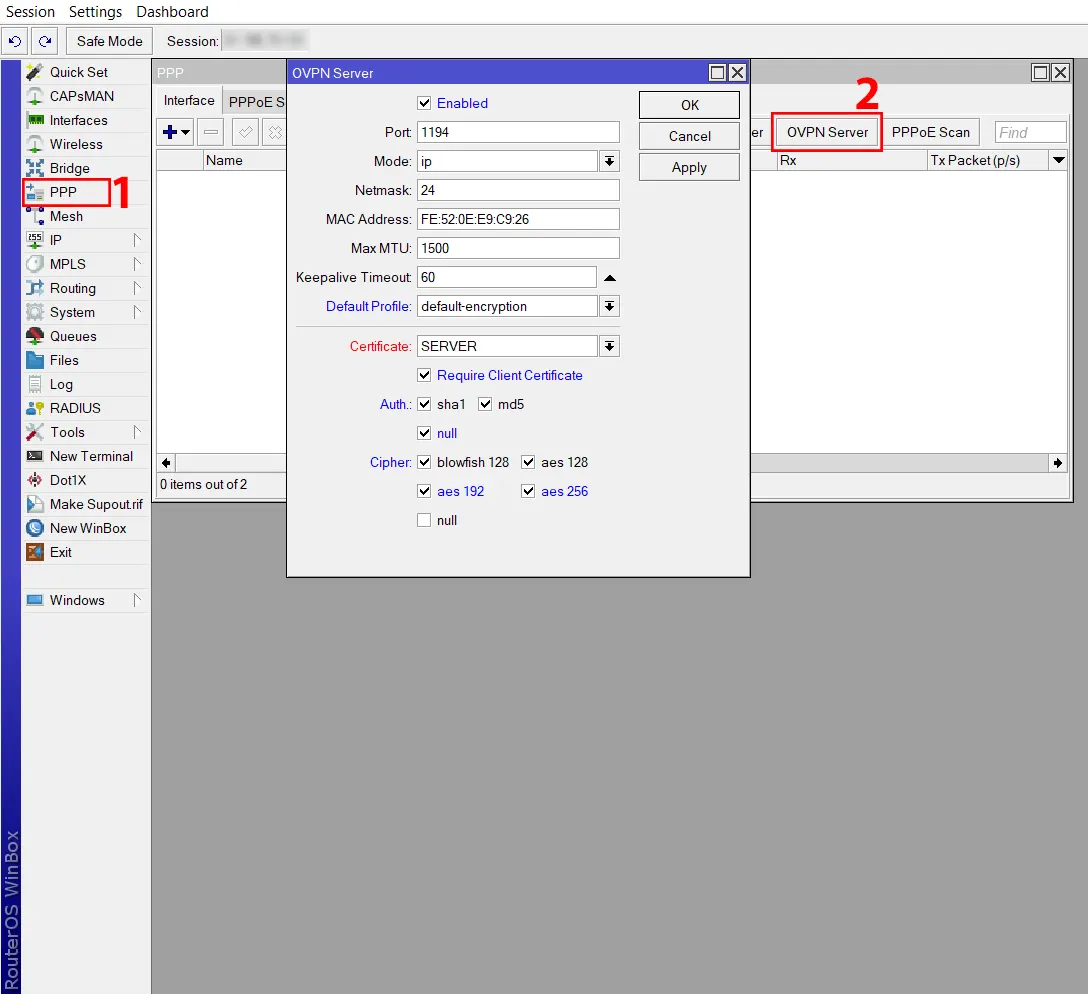Open the Mode dropdown
Screen dimensions: 1088x994
609,160
